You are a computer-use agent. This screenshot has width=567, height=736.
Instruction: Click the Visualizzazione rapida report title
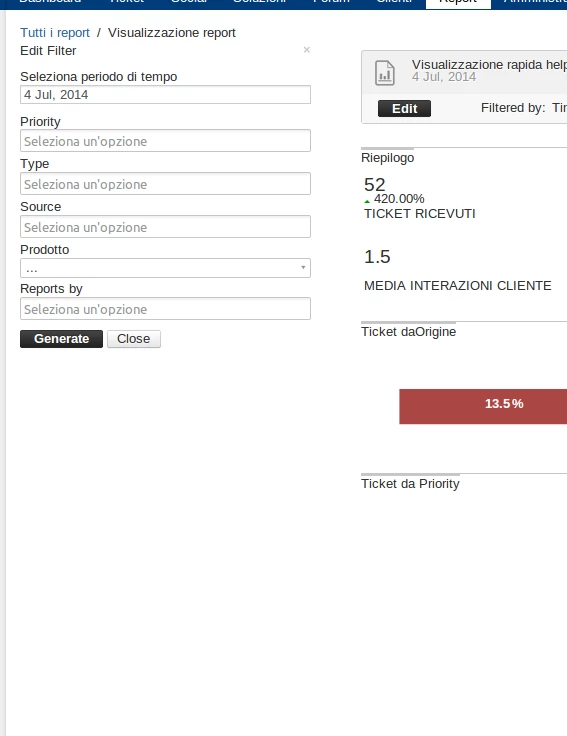[489, 65]
